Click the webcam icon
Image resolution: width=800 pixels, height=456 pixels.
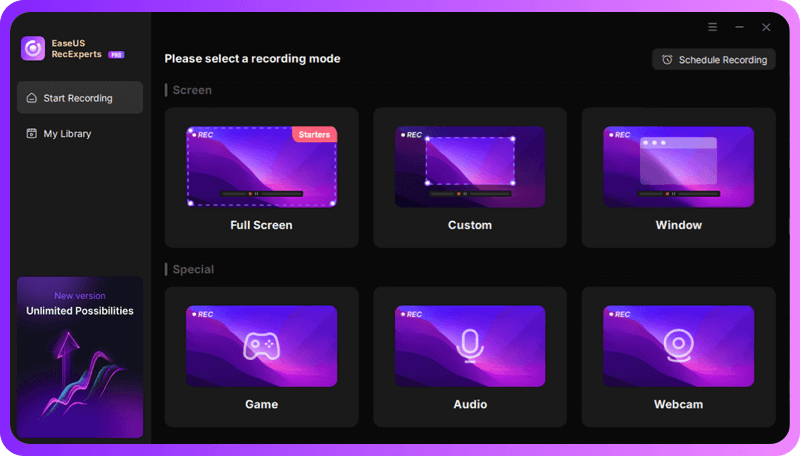(x=678, y=345)
